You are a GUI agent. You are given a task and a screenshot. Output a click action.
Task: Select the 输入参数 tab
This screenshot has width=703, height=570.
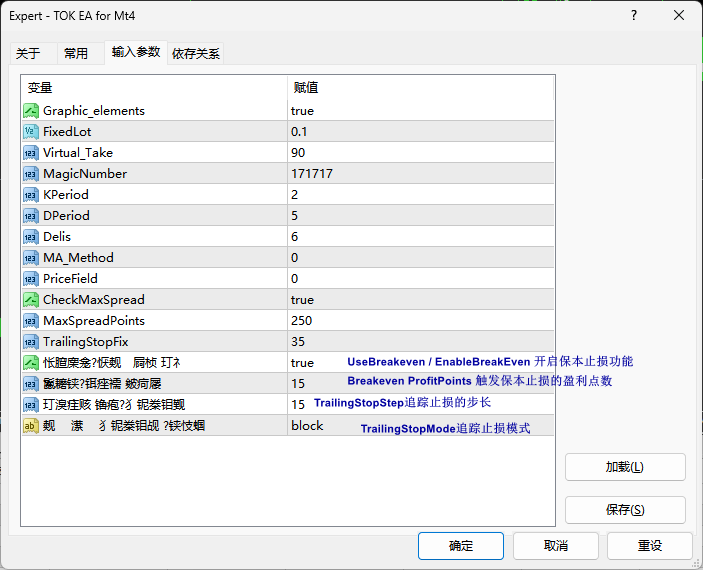click(x=136, y=52)
